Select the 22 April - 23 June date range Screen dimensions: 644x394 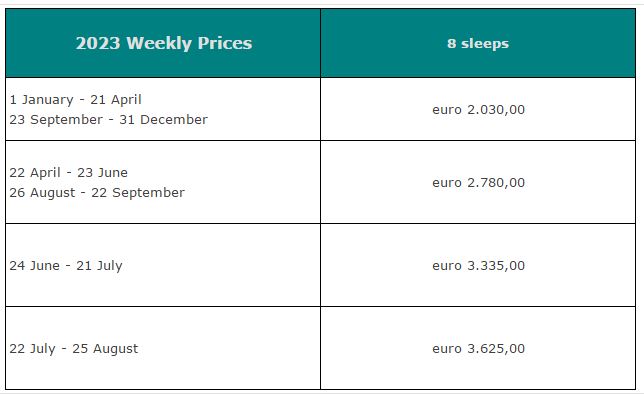[69, 173]
